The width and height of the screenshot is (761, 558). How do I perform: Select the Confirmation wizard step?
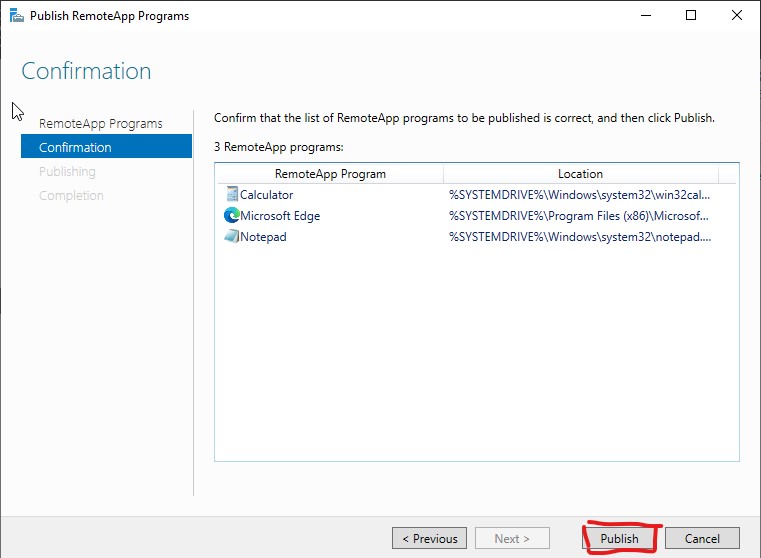pos(106,146)
